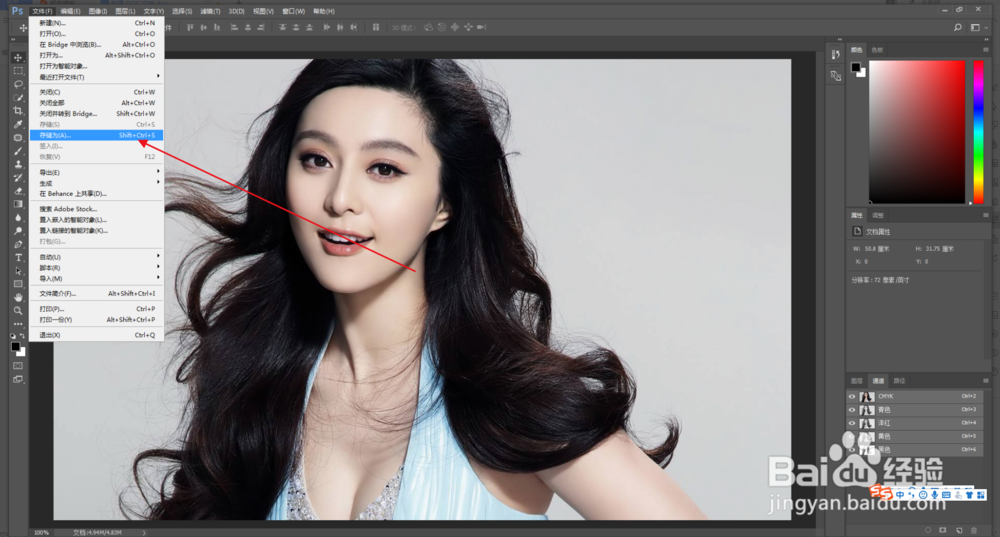The image size is (1000, 537).
Task: Click the foreground color swatch in Color panel
Action: click(x=855, y=67)
